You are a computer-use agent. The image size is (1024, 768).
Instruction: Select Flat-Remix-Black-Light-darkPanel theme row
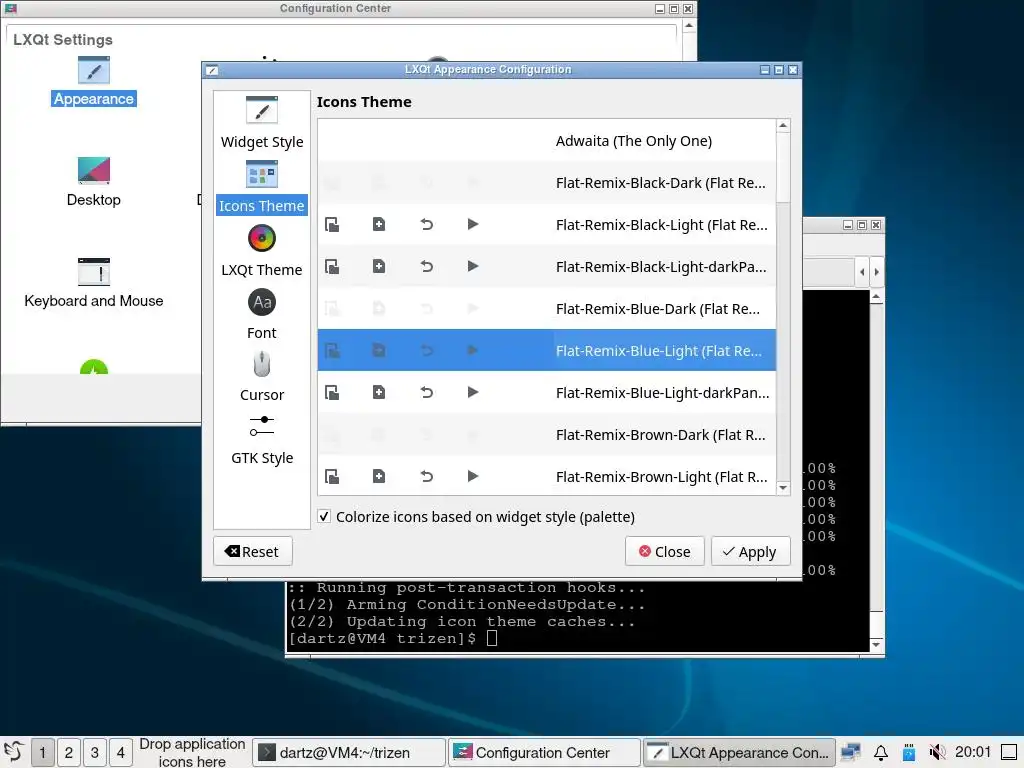547,266
